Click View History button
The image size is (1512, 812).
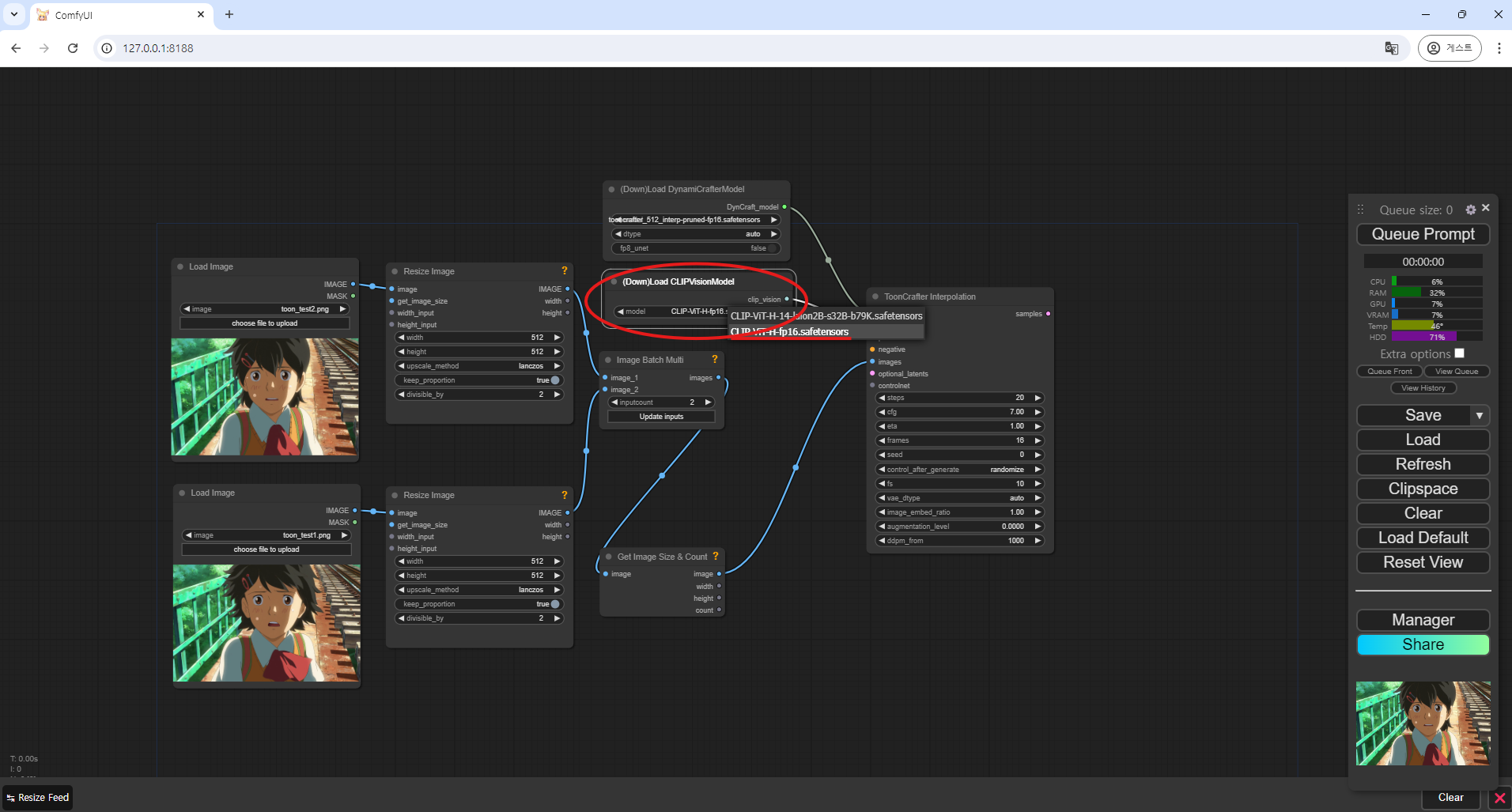[x=1423, y=388]
